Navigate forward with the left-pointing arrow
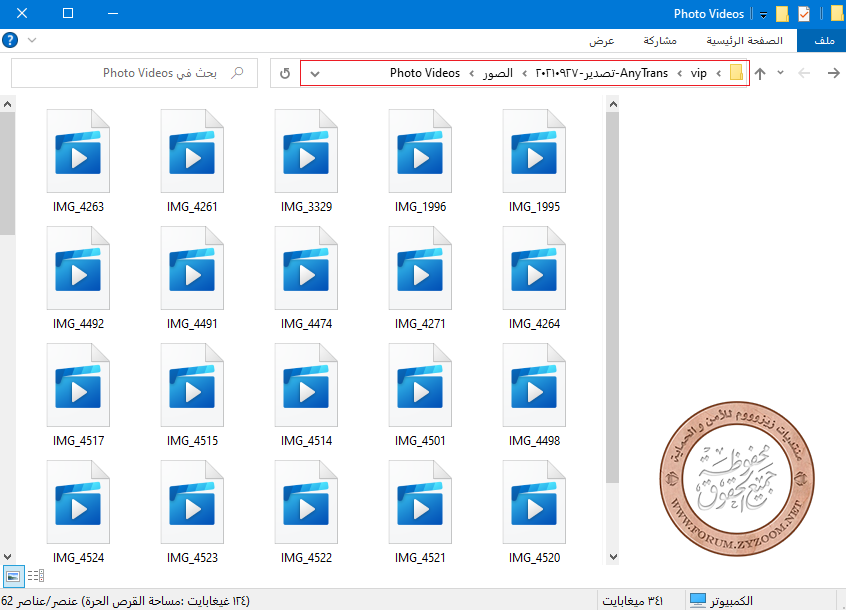This screenshot has width=846, height=610. point(804,73)
